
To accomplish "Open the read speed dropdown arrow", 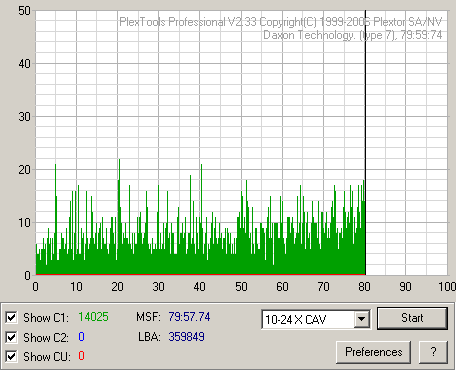I will click(x=361, y=319).
